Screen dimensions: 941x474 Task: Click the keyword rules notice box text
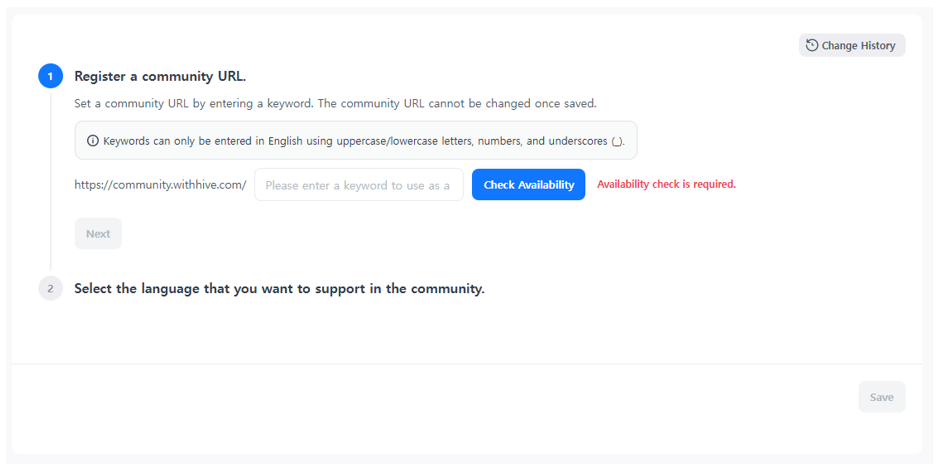[x=364, y=141]
